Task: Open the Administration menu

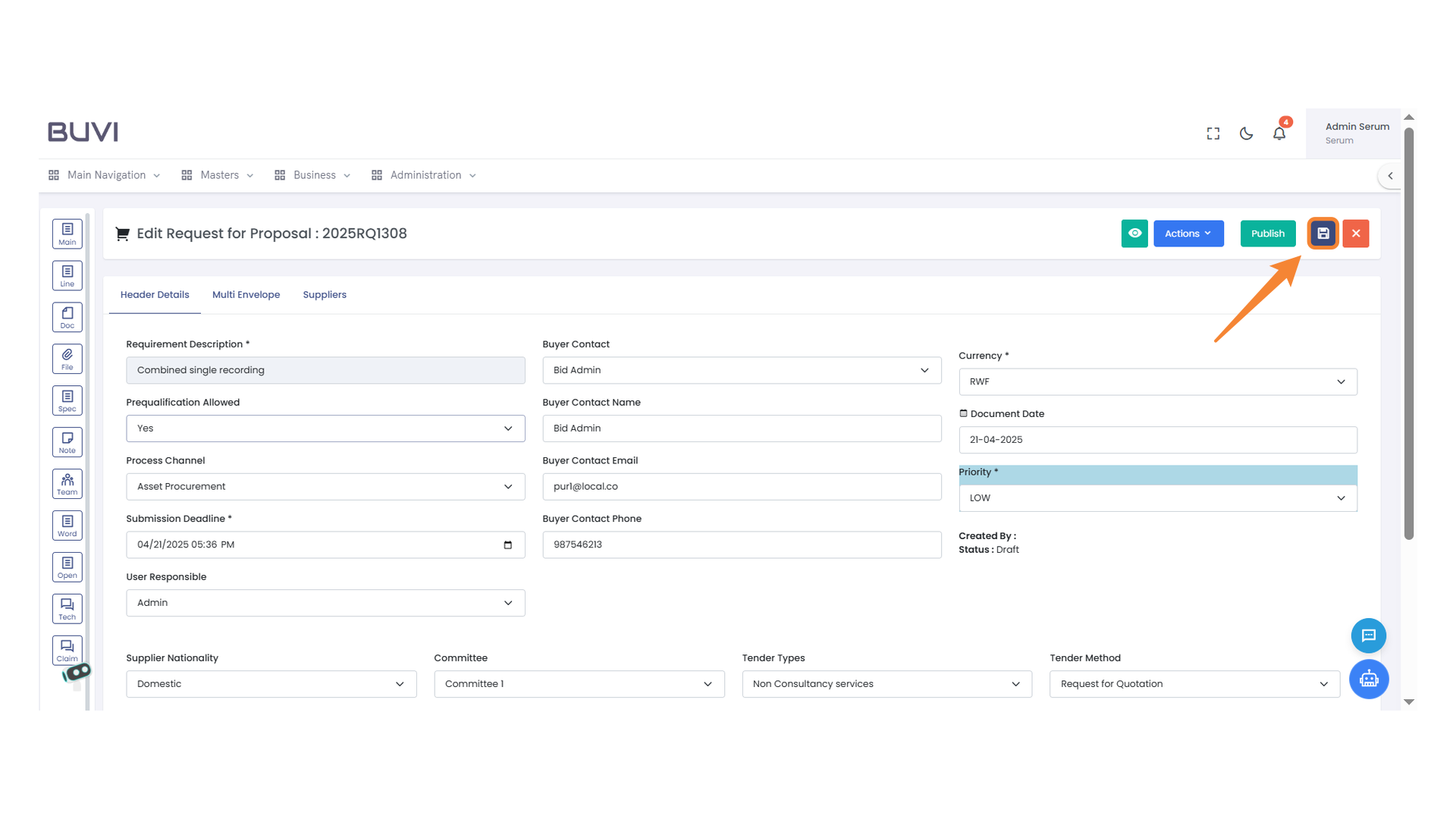Action: (425, 175)
